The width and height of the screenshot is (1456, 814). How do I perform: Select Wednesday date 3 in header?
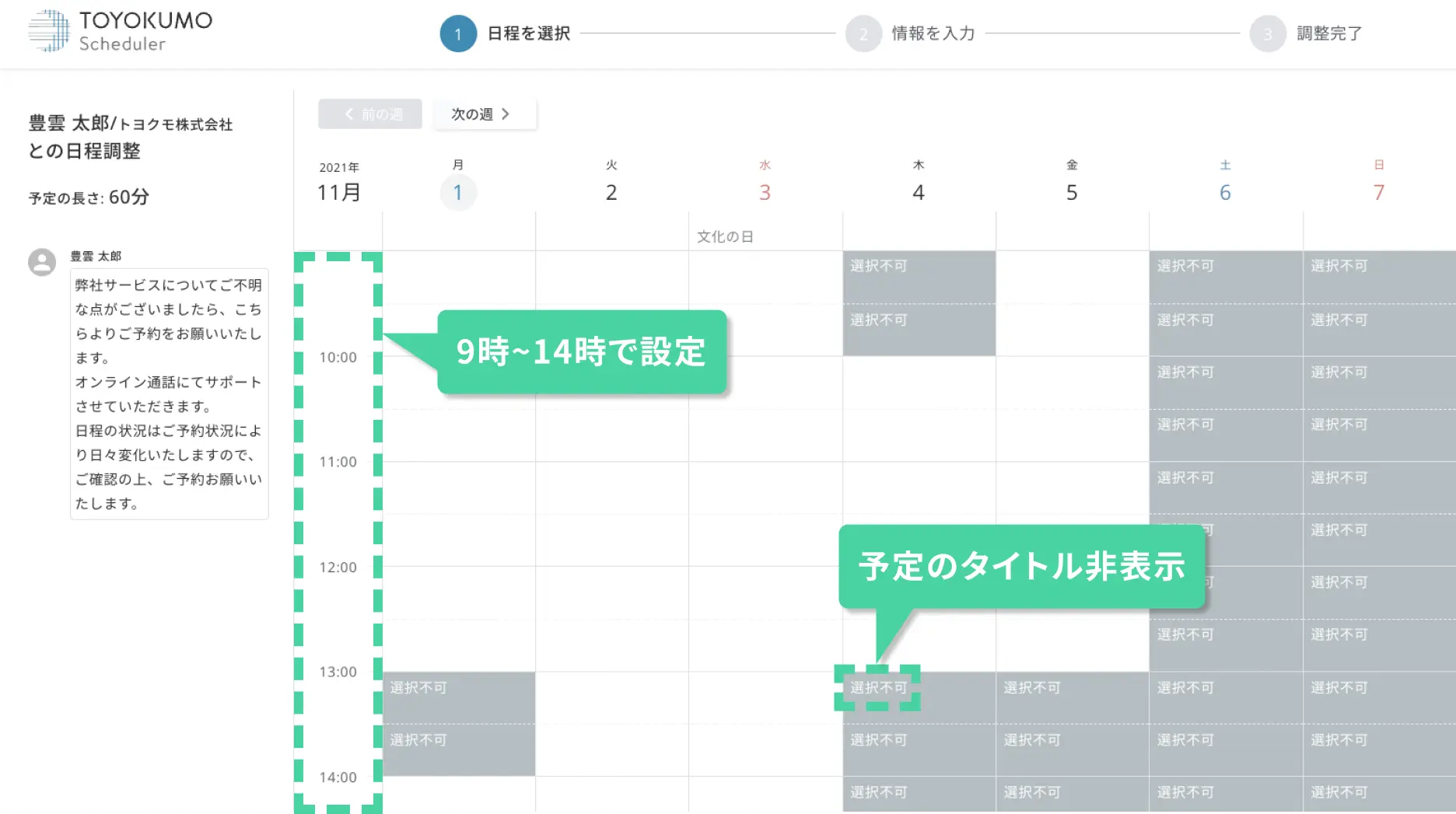(765, 192)
